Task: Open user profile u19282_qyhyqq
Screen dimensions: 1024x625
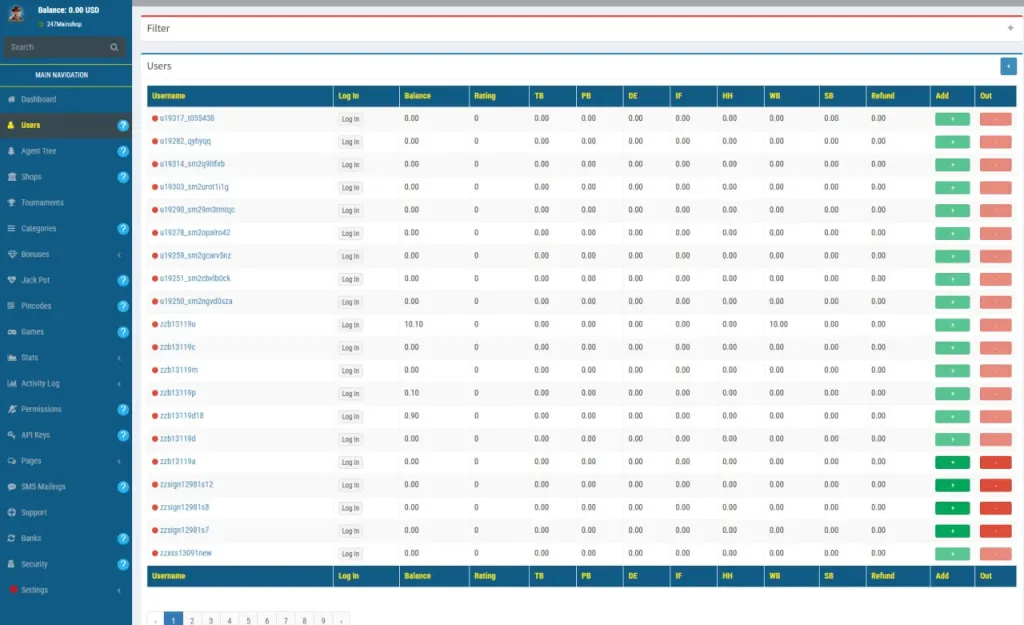Action: pos(185,141)
